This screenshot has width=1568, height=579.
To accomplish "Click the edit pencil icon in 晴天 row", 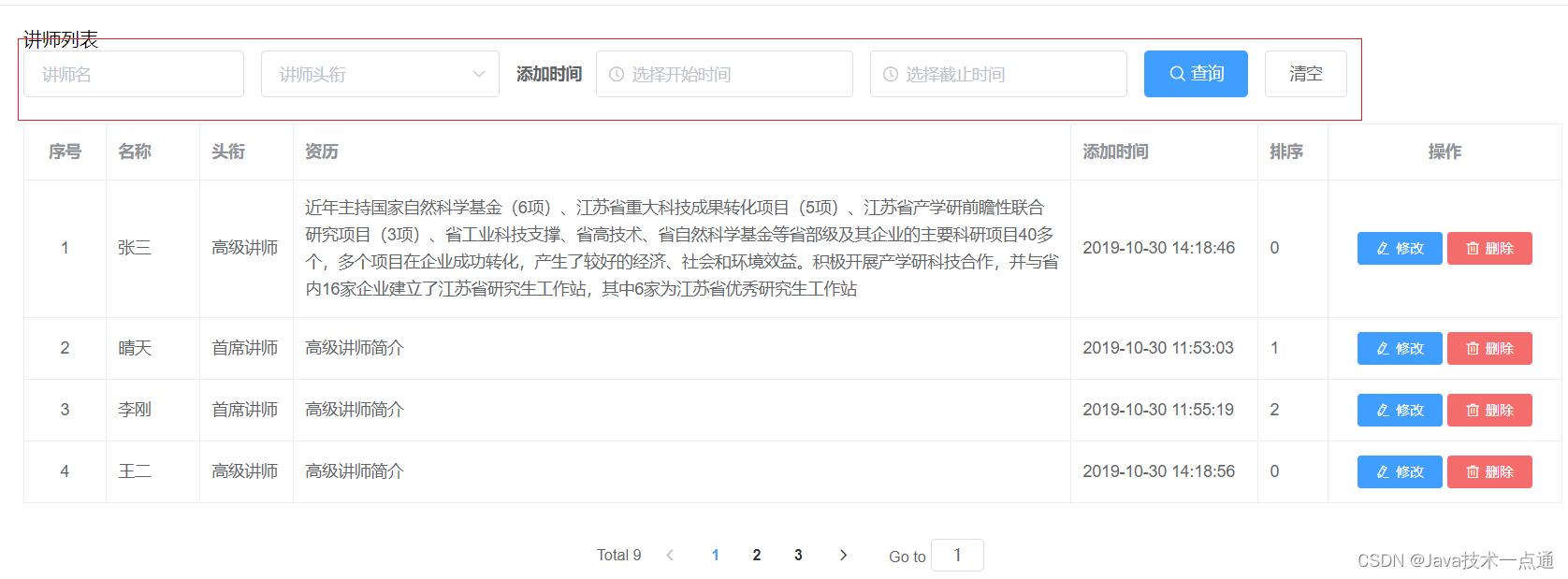I will coord(1383,348).
